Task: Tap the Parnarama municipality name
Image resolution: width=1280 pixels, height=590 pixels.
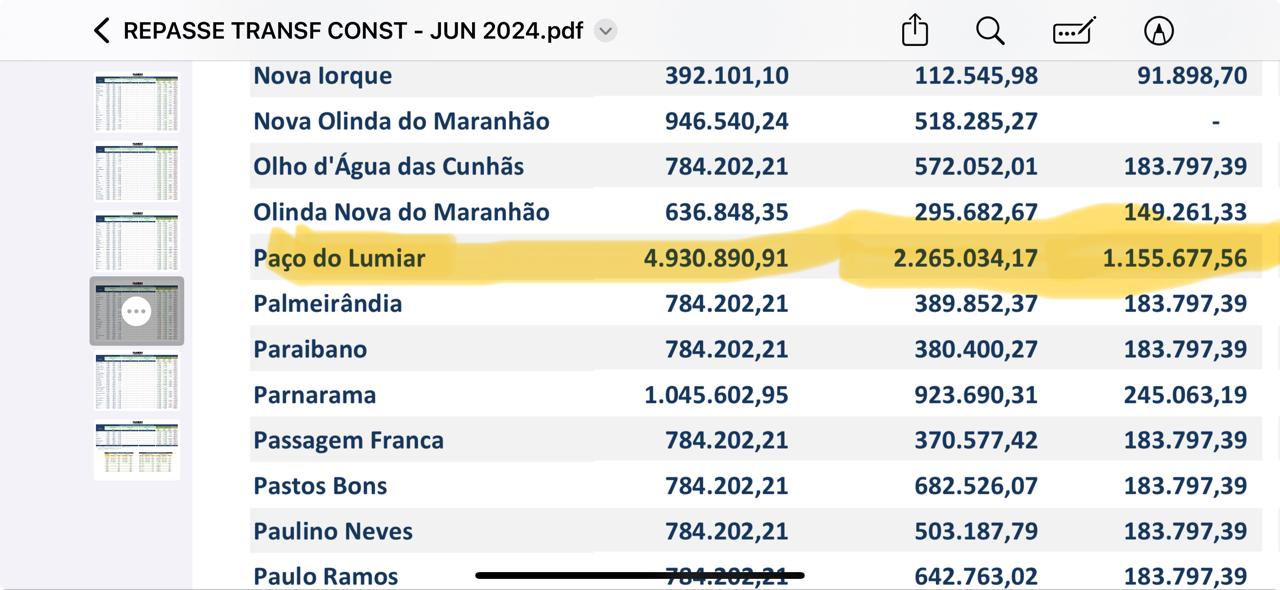Action: pos(315,395)
